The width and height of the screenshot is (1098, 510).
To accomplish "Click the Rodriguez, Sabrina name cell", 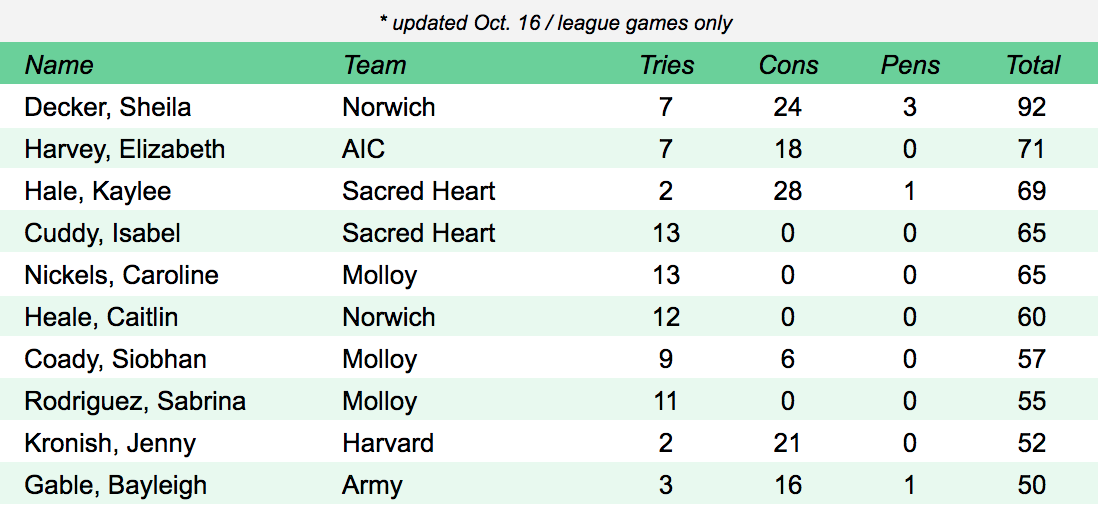I will (x=135, y=402).
